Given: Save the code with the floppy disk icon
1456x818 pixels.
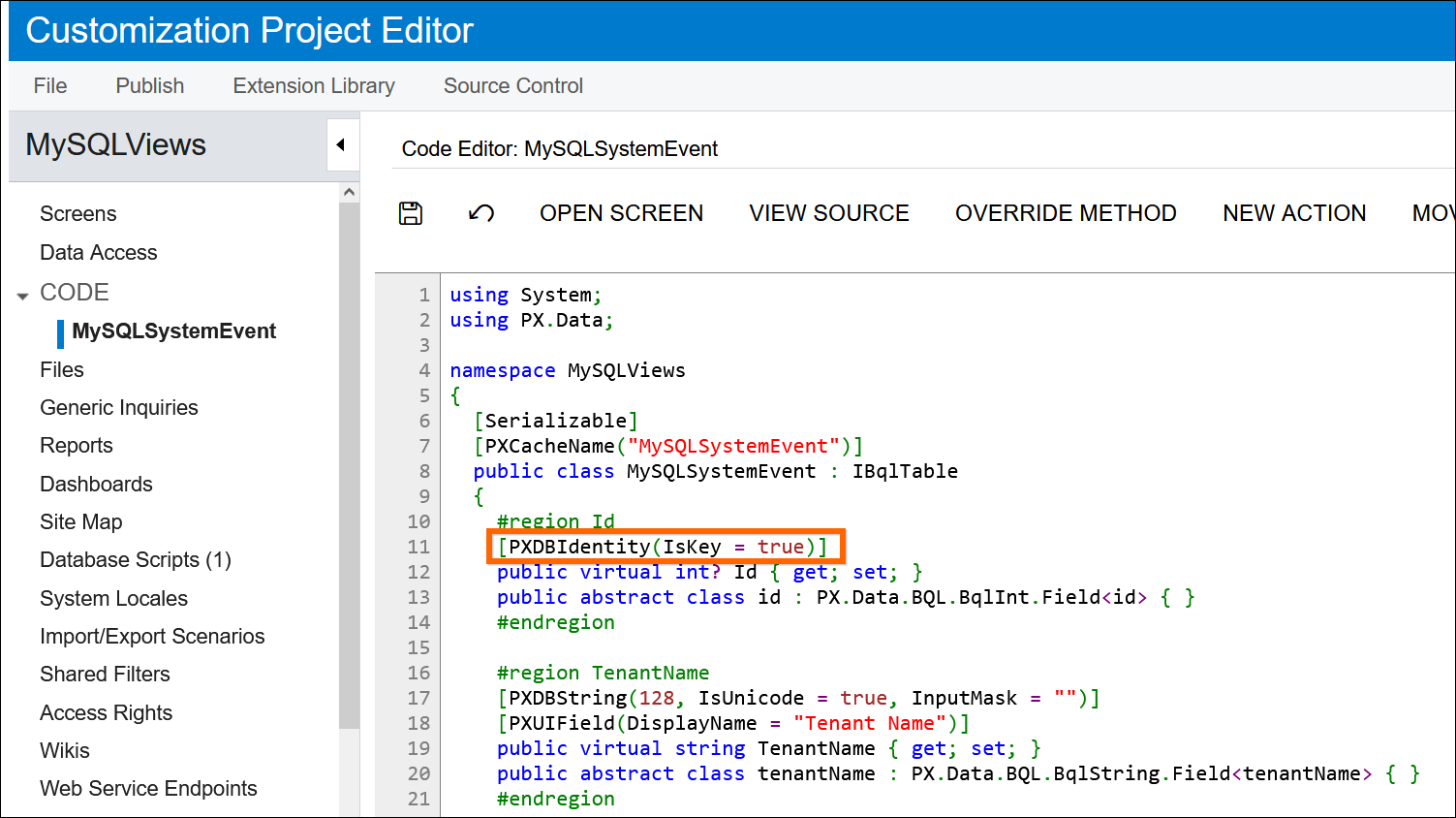Looking at the screenshot, I should click(411, 213).
